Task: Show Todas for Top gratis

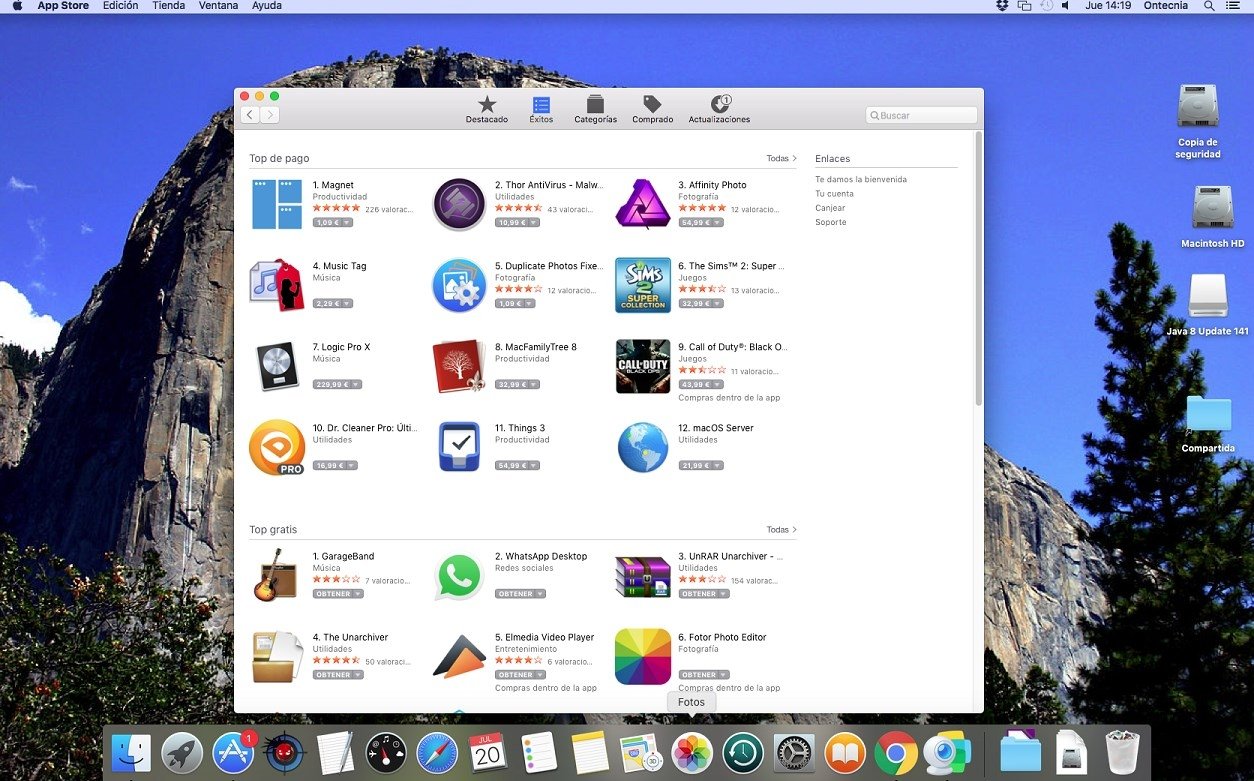Action: (781, 529)
